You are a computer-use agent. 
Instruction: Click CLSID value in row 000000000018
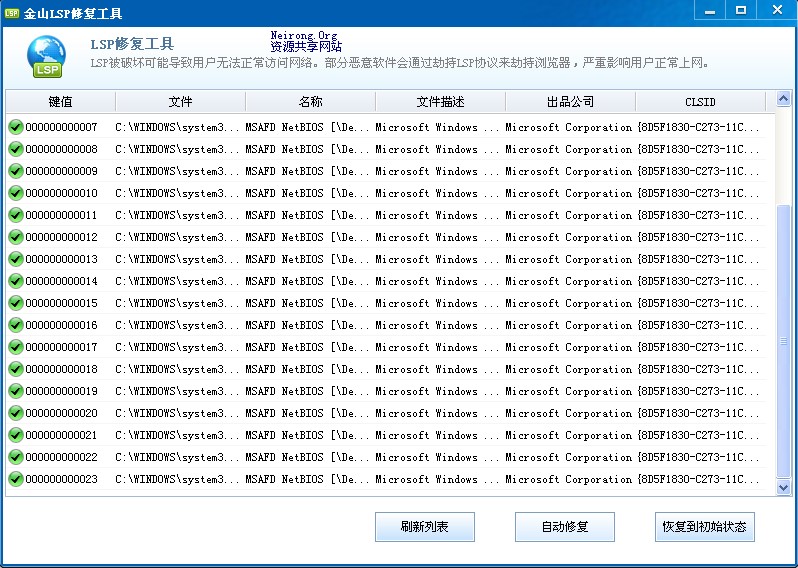[698, 369]
